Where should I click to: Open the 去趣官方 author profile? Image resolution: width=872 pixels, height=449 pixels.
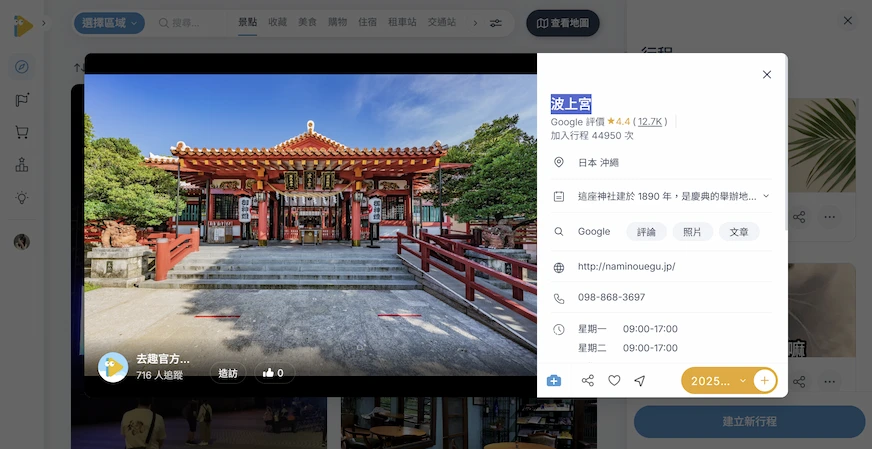point(143,367)
